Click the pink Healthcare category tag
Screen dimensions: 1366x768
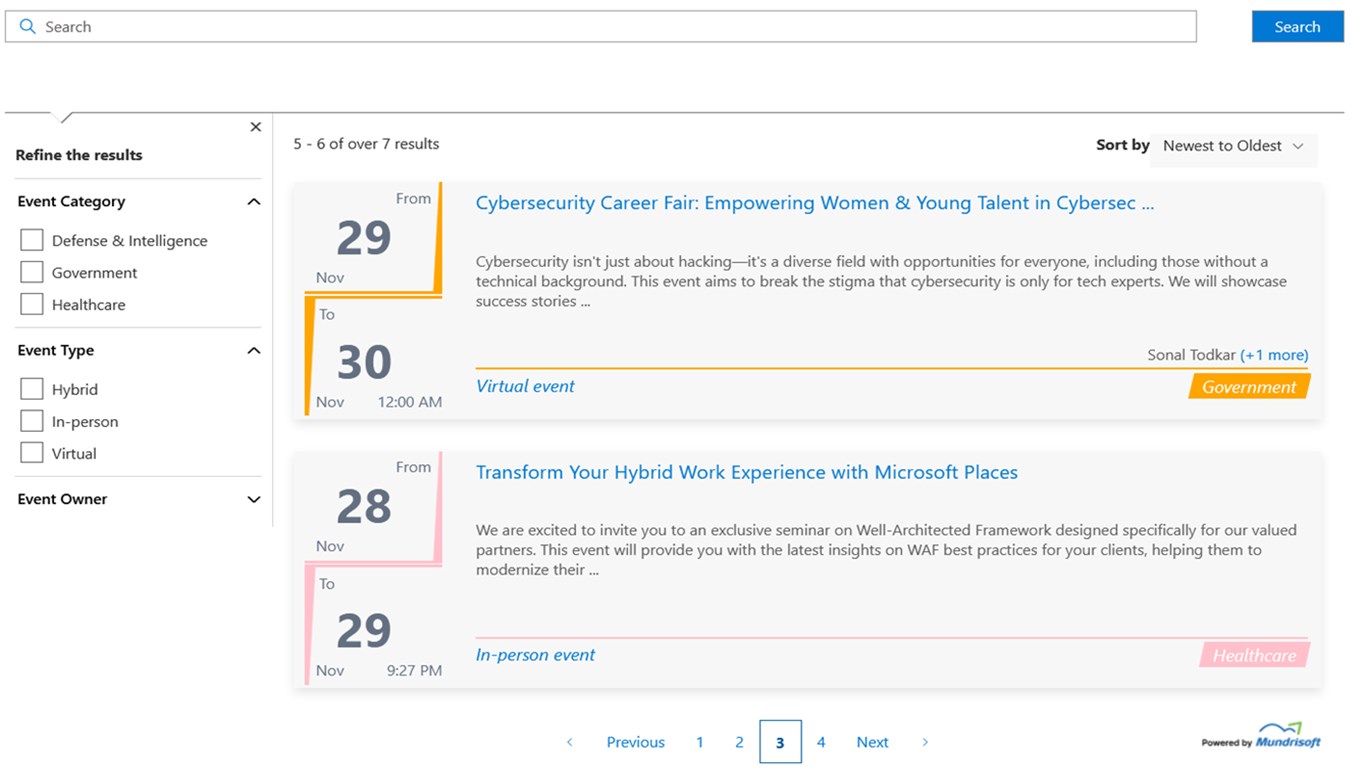[x=1254, y=656]
